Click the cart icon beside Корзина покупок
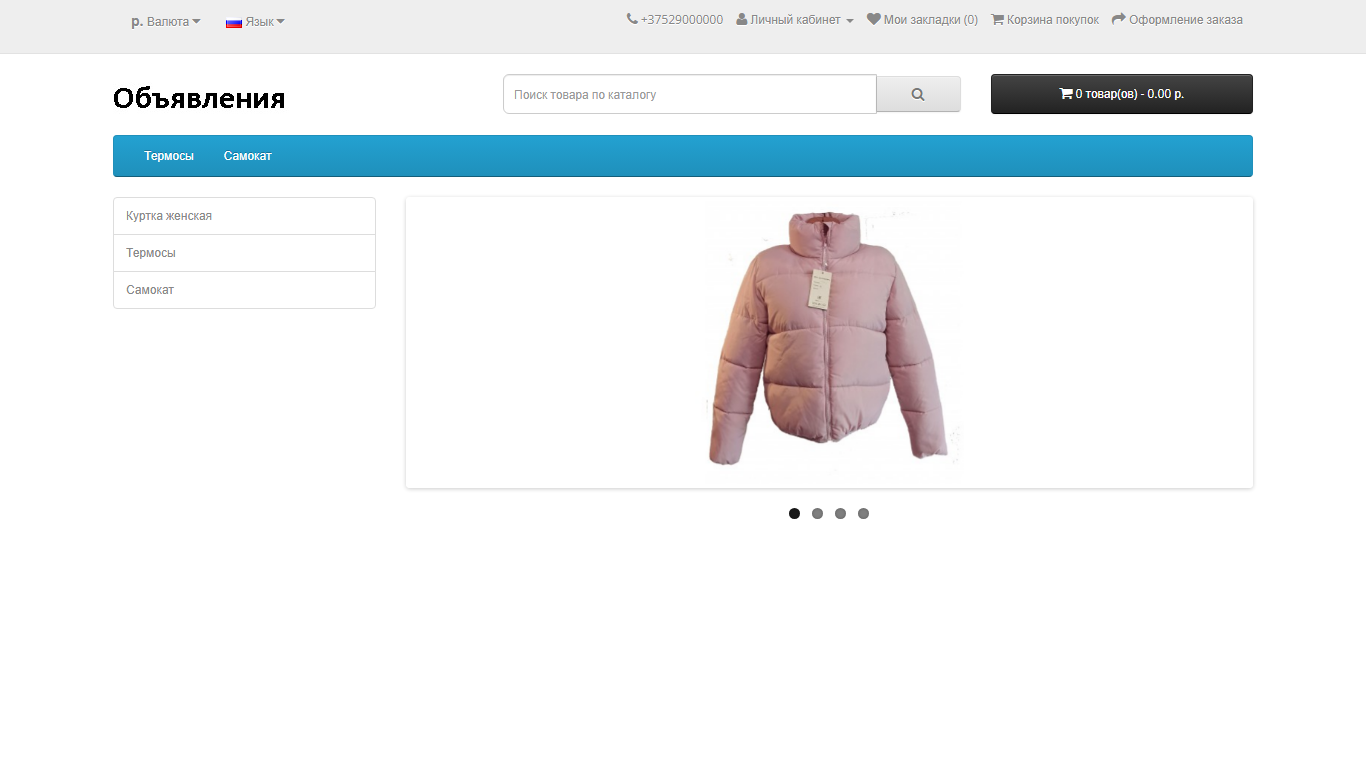This screenshot has height=768, width=1366. point(997,19)
